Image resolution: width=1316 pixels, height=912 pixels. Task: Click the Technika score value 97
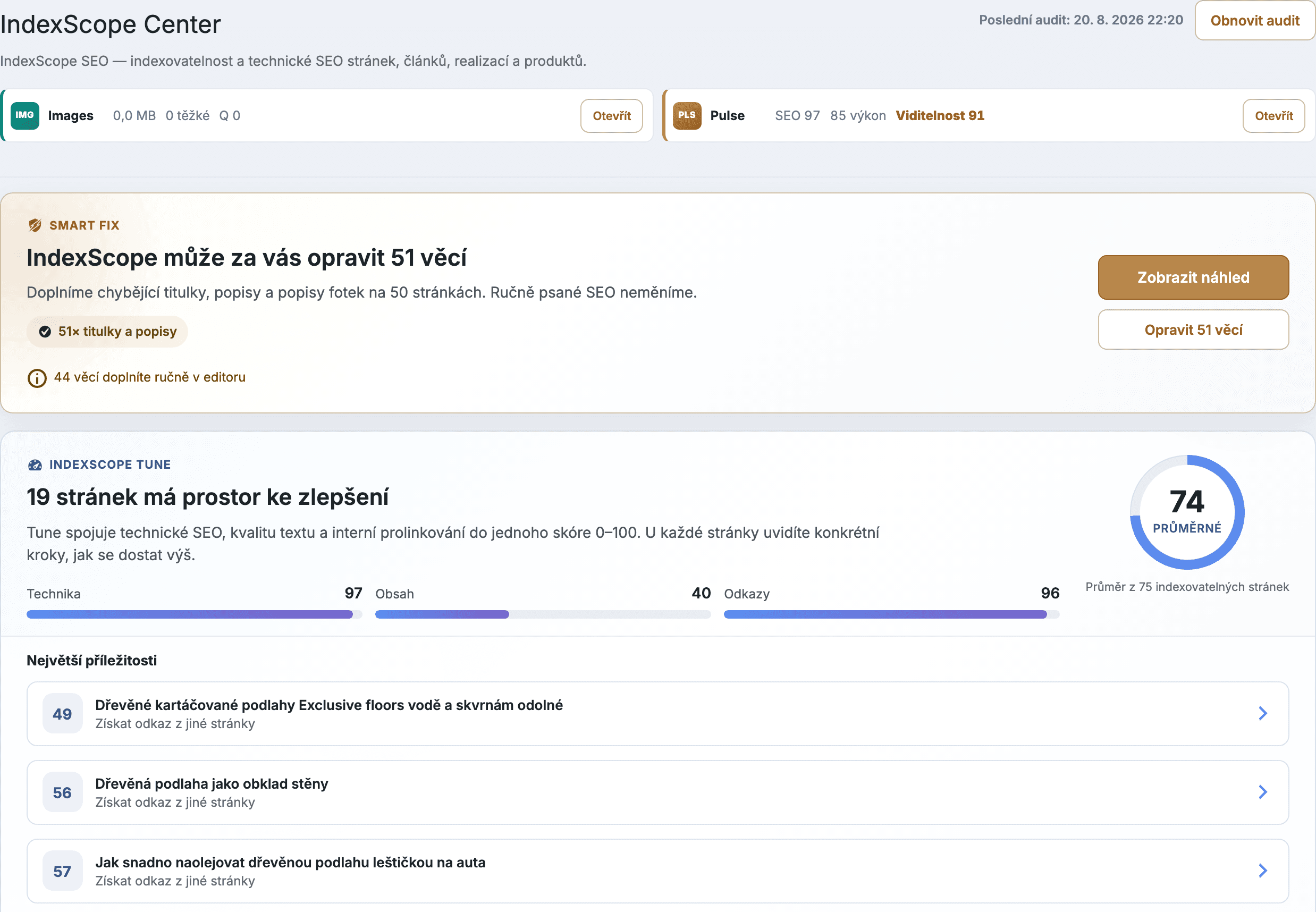click(353, 593)
